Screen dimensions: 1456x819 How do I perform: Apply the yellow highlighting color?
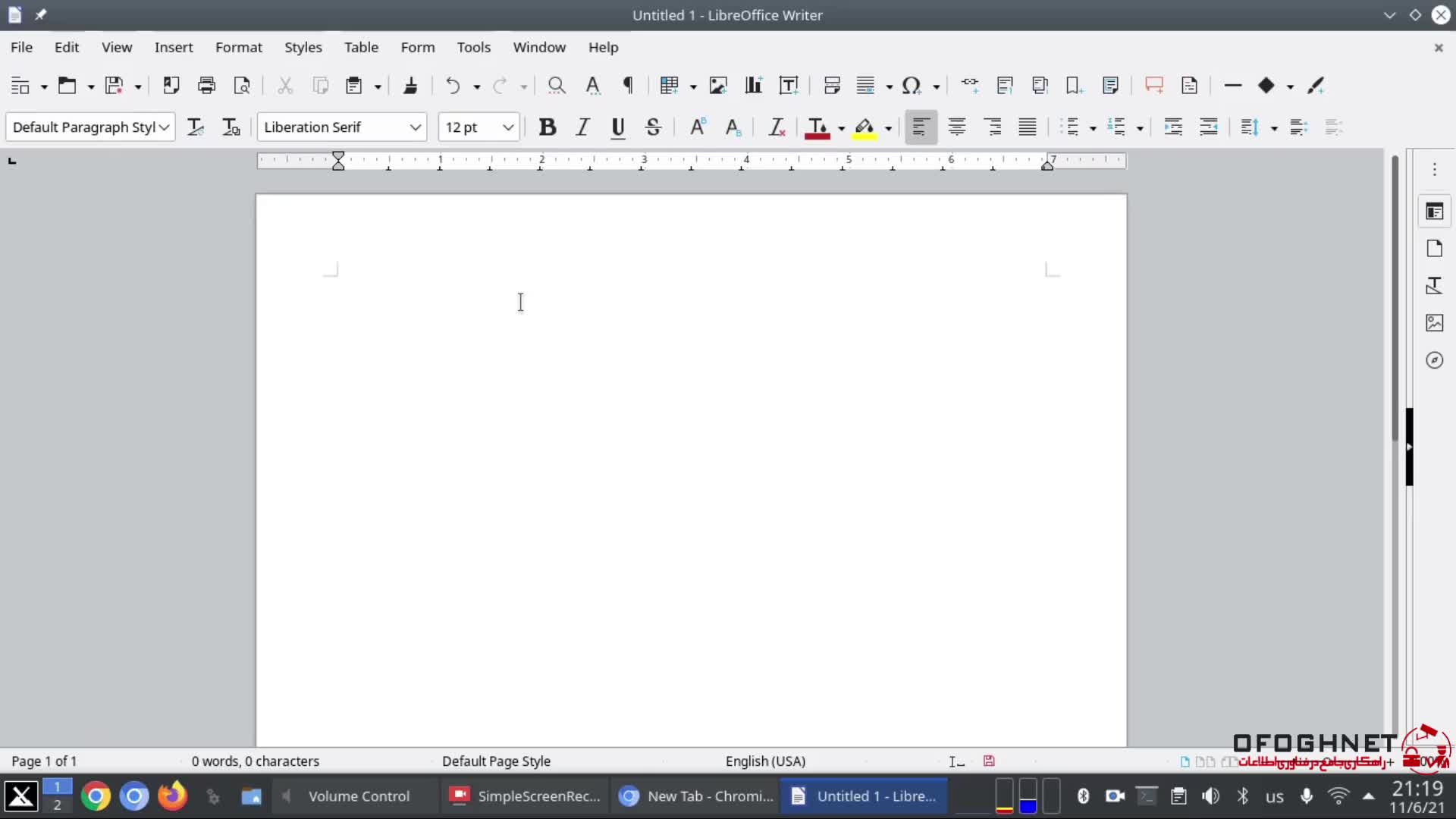pyautogui.click(x=864, y=127)
